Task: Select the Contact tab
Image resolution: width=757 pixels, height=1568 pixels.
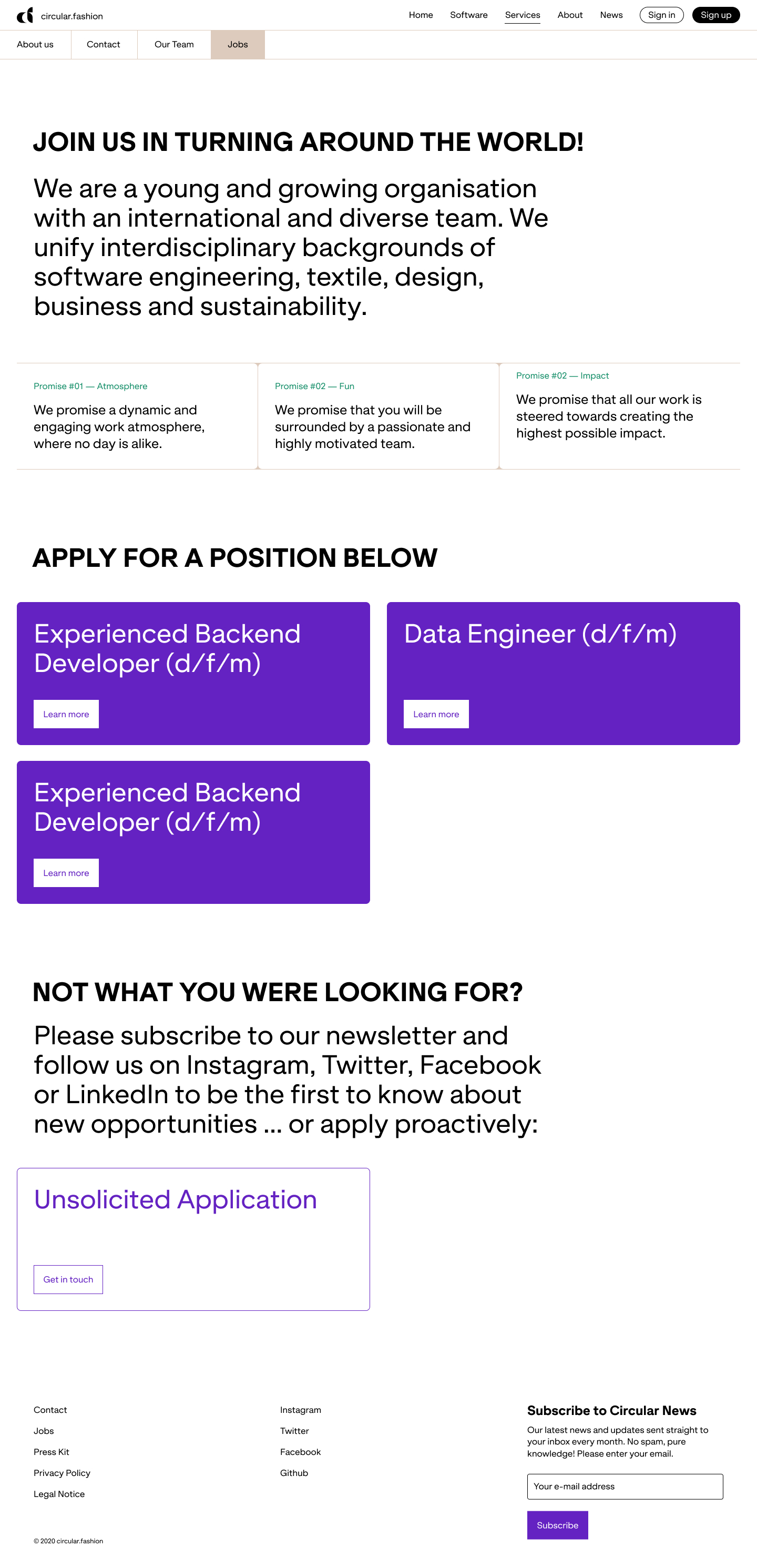Action: click(104, 45)
